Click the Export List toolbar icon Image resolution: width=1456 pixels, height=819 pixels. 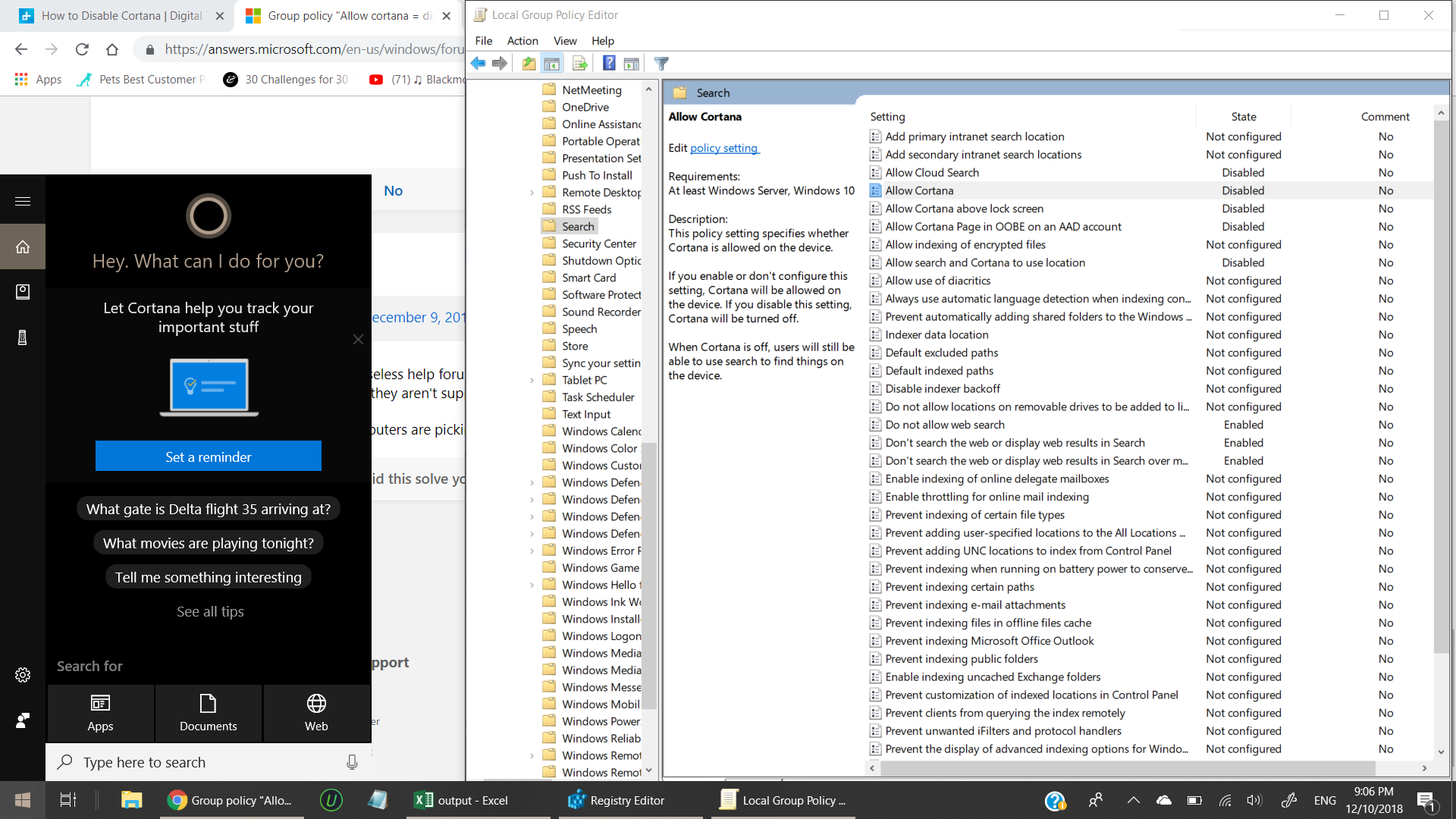580,64
